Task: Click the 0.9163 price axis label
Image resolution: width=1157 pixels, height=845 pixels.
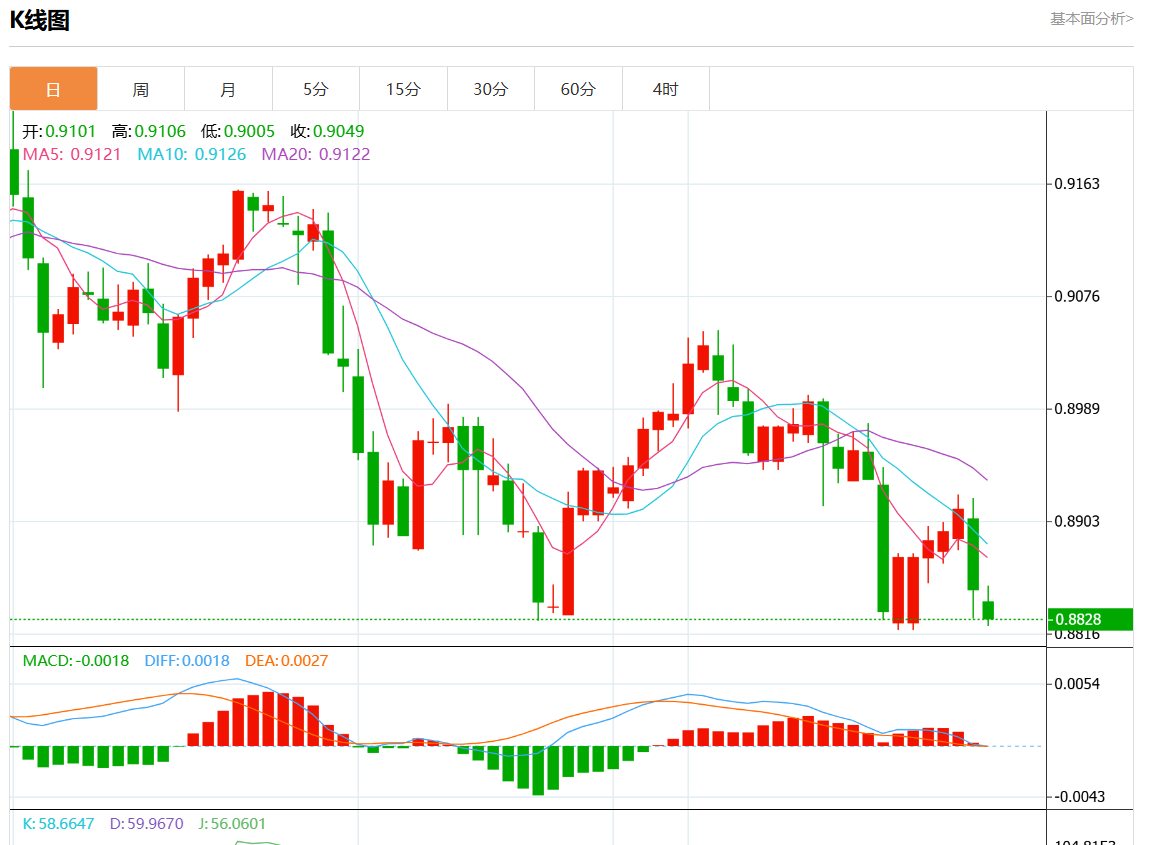Action: [1077, 184]
